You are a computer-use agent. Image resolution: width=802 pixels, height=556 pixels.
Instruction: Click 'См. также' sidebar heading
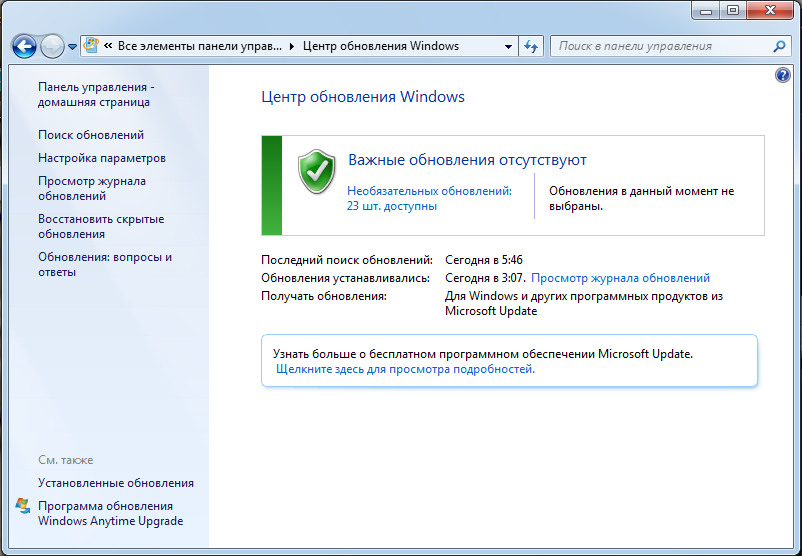pyautogui.click(x=65, y=460)
